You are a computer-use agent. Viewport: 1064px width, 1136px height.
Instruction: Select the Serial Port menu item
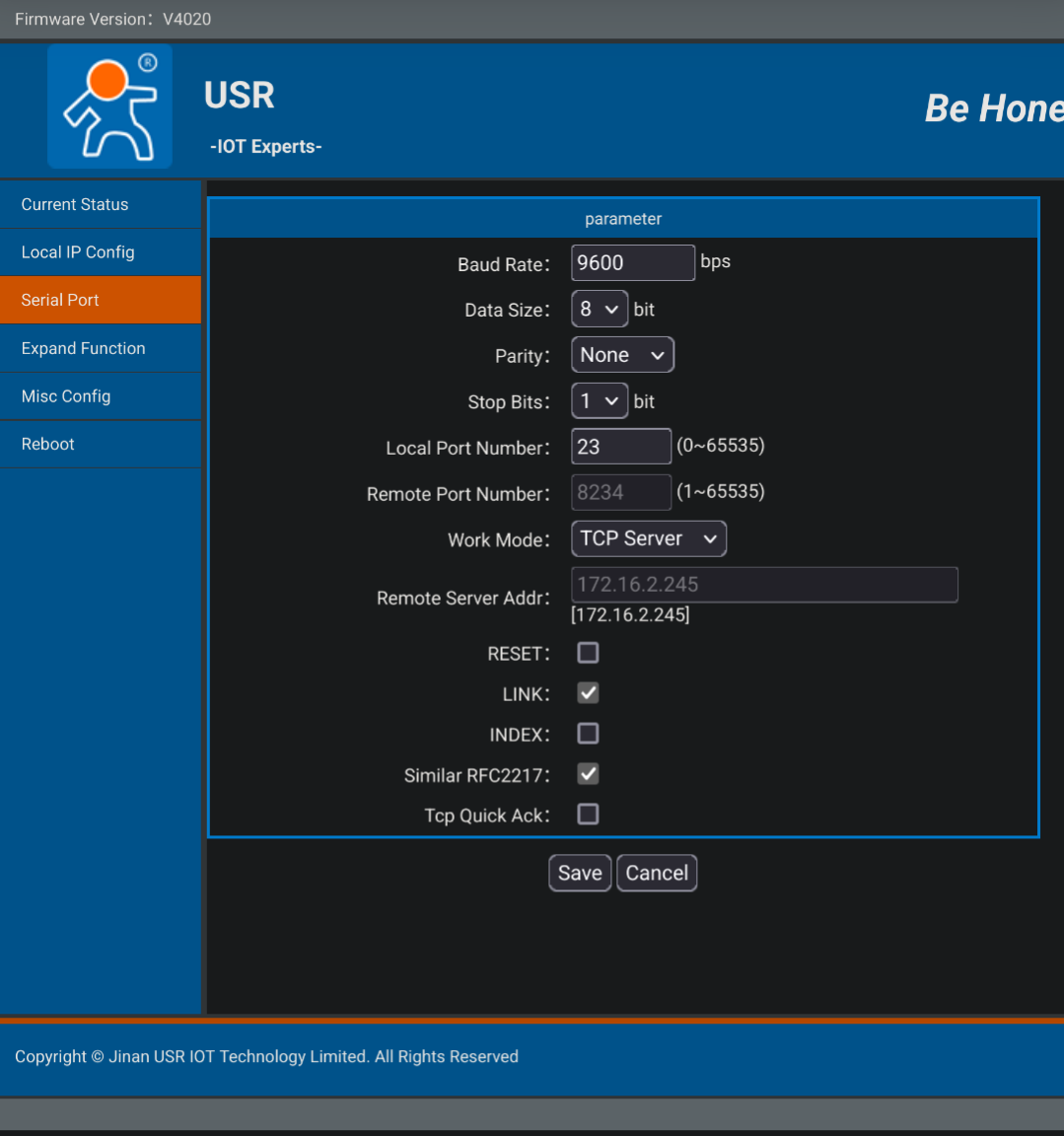60,300
